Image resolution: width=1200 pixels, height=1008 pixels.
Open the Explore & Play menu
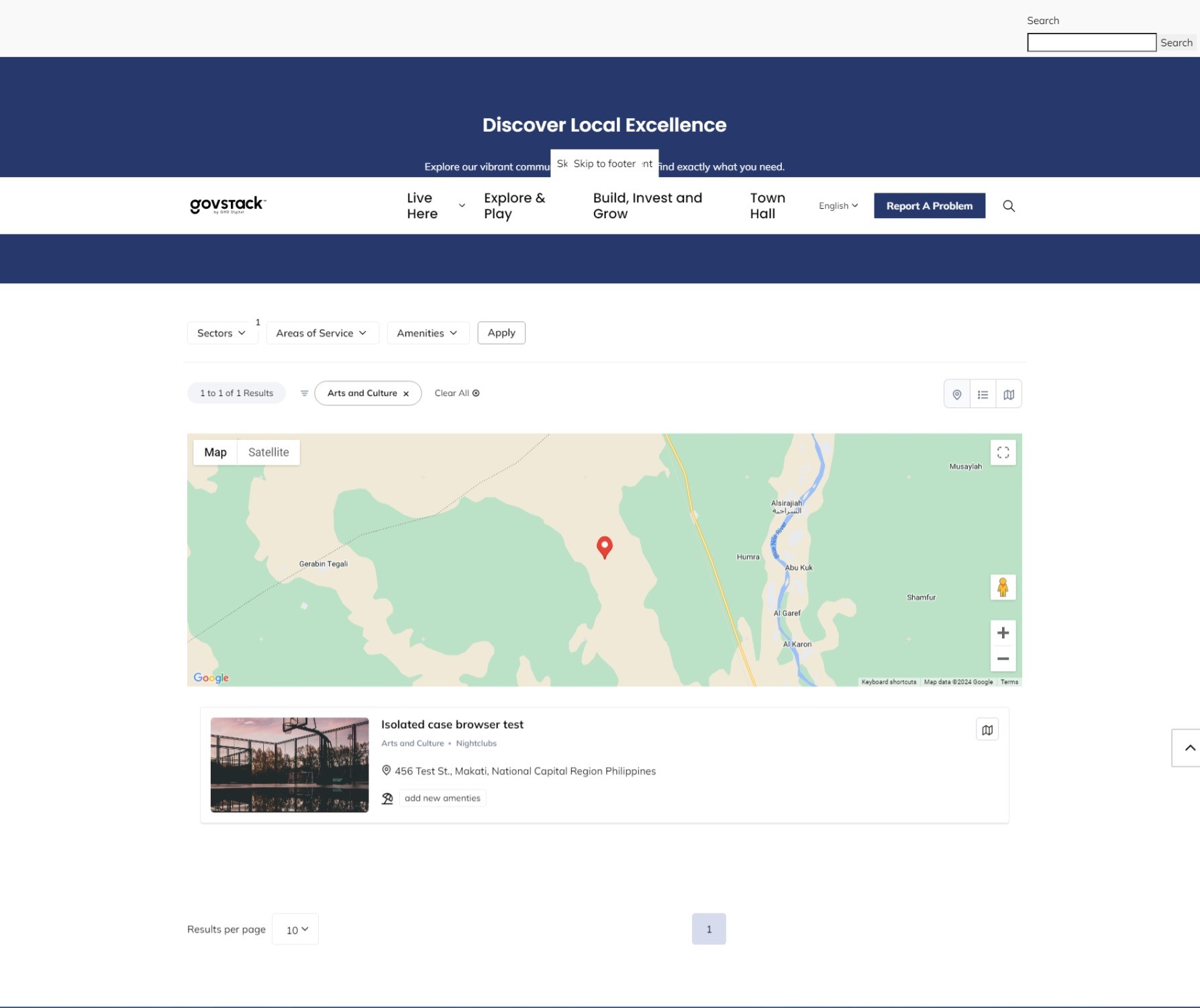[514, 205]
